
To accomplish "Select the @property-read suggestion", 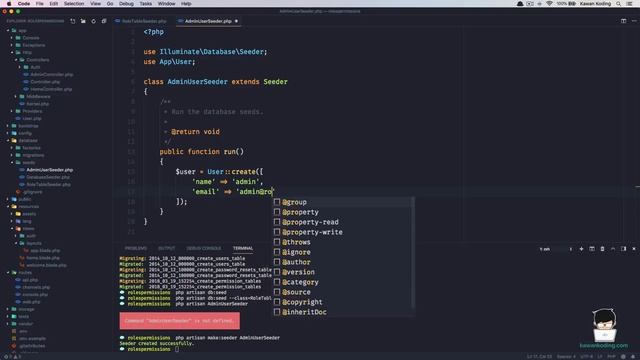I will 343,222.
